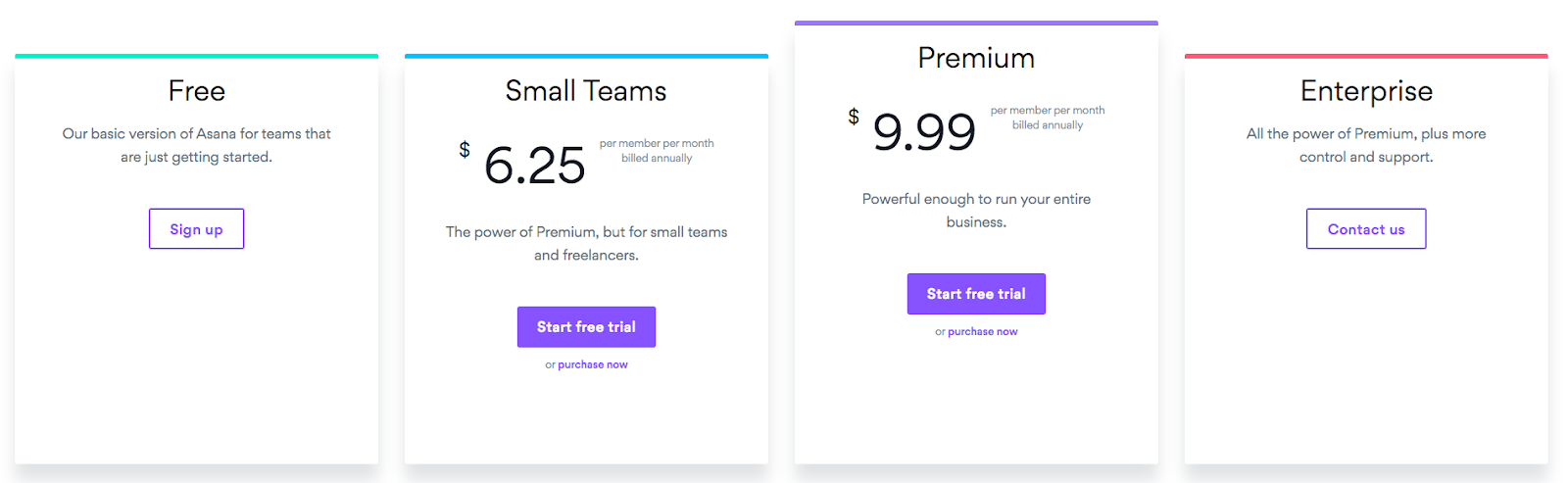Open purchase now link under Premium

point(983,332)
